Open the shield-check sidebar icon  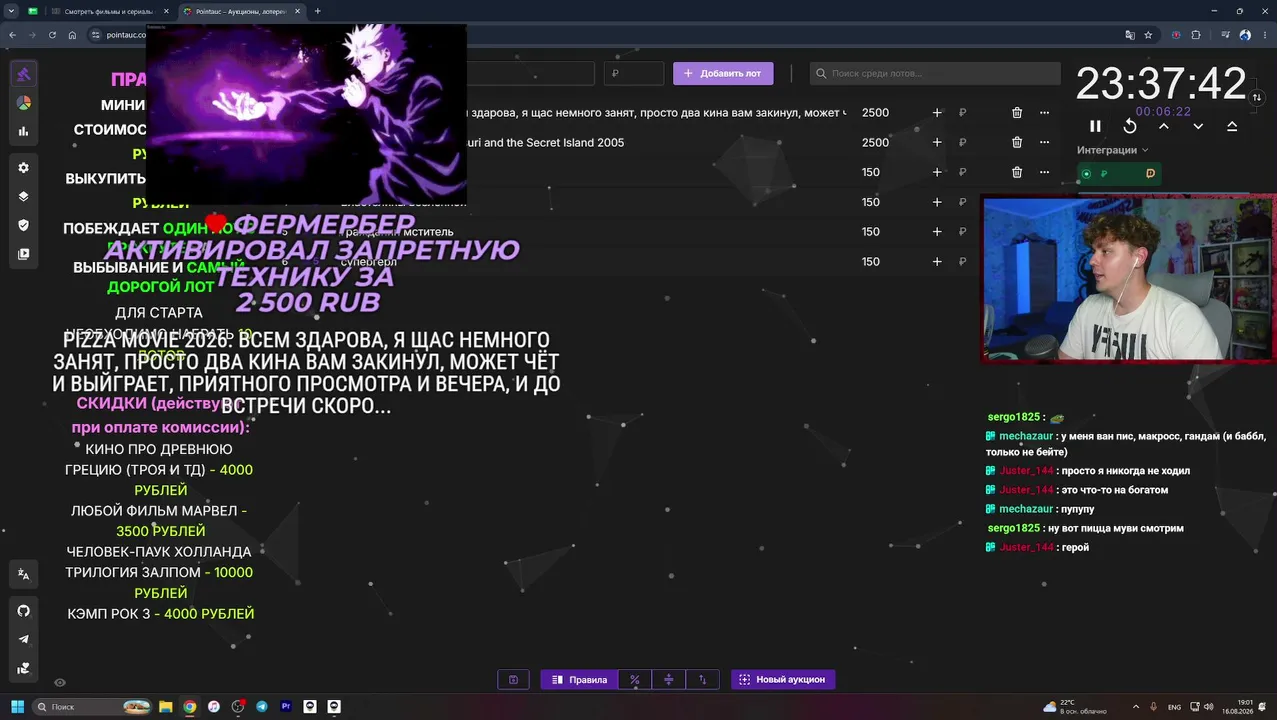[x=23, y=225]
